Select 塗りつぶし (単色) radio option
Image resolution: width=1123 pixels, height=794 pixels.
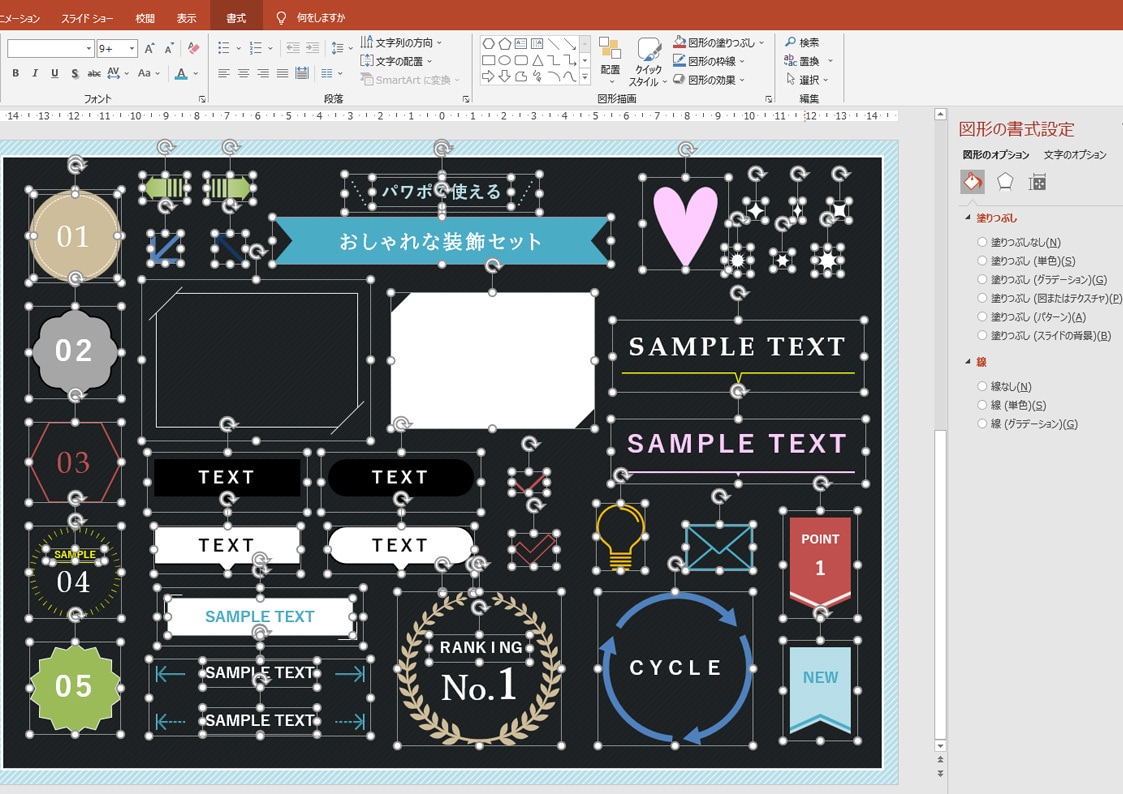pos(982,261)
